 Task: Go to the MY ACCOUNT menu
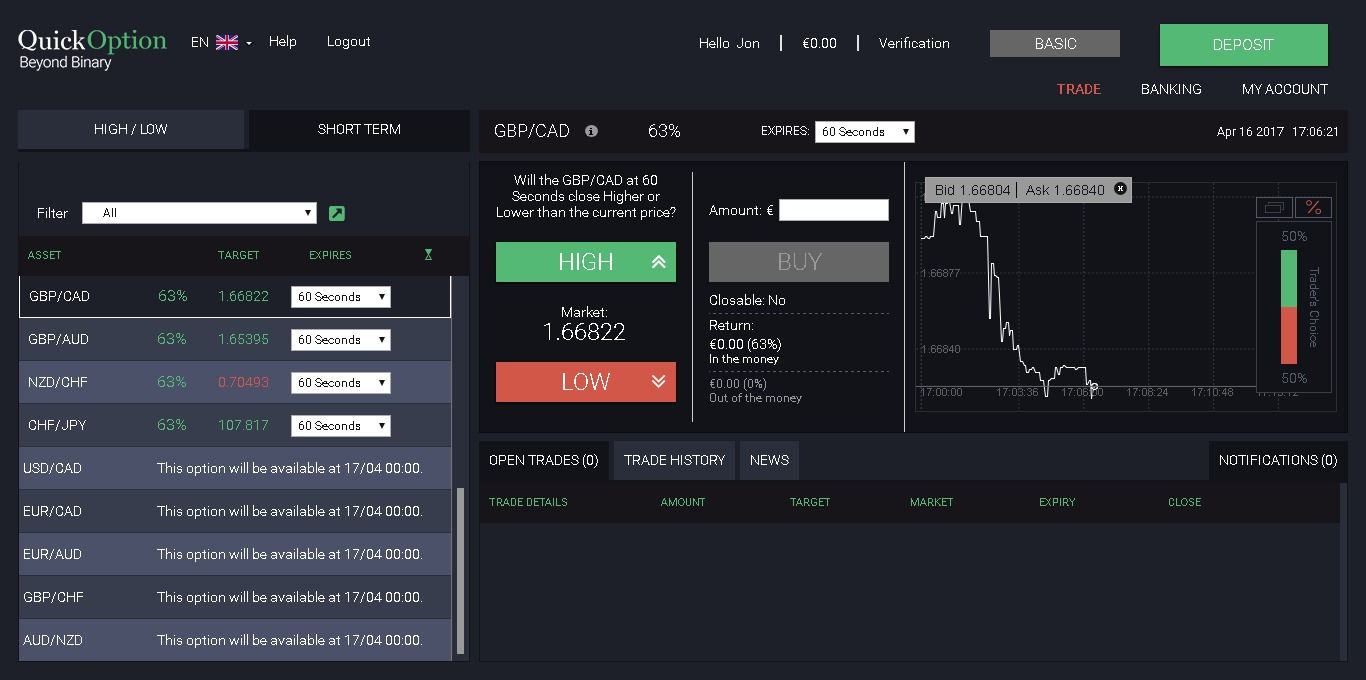[1285, 89]
